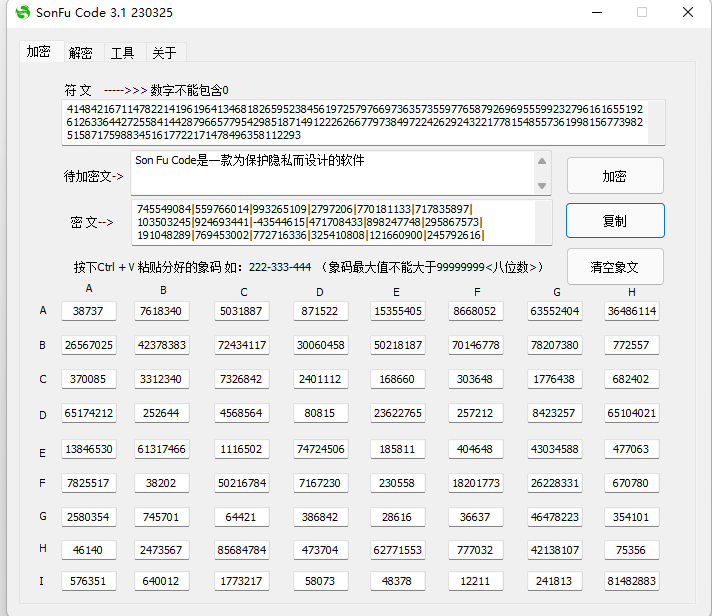Viewport: 712px width, 616px height.
Task: Click the cell containing 62771553
Action: click(397, 550)
